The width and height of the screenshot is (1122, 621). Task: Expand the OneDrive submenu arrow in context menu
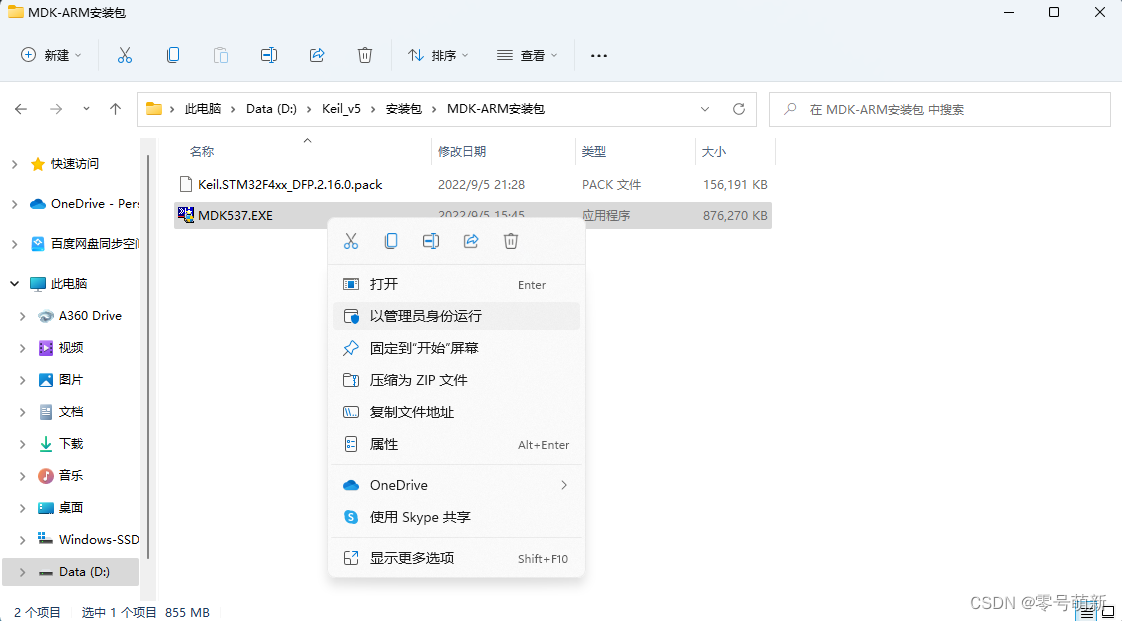(564, 485)
